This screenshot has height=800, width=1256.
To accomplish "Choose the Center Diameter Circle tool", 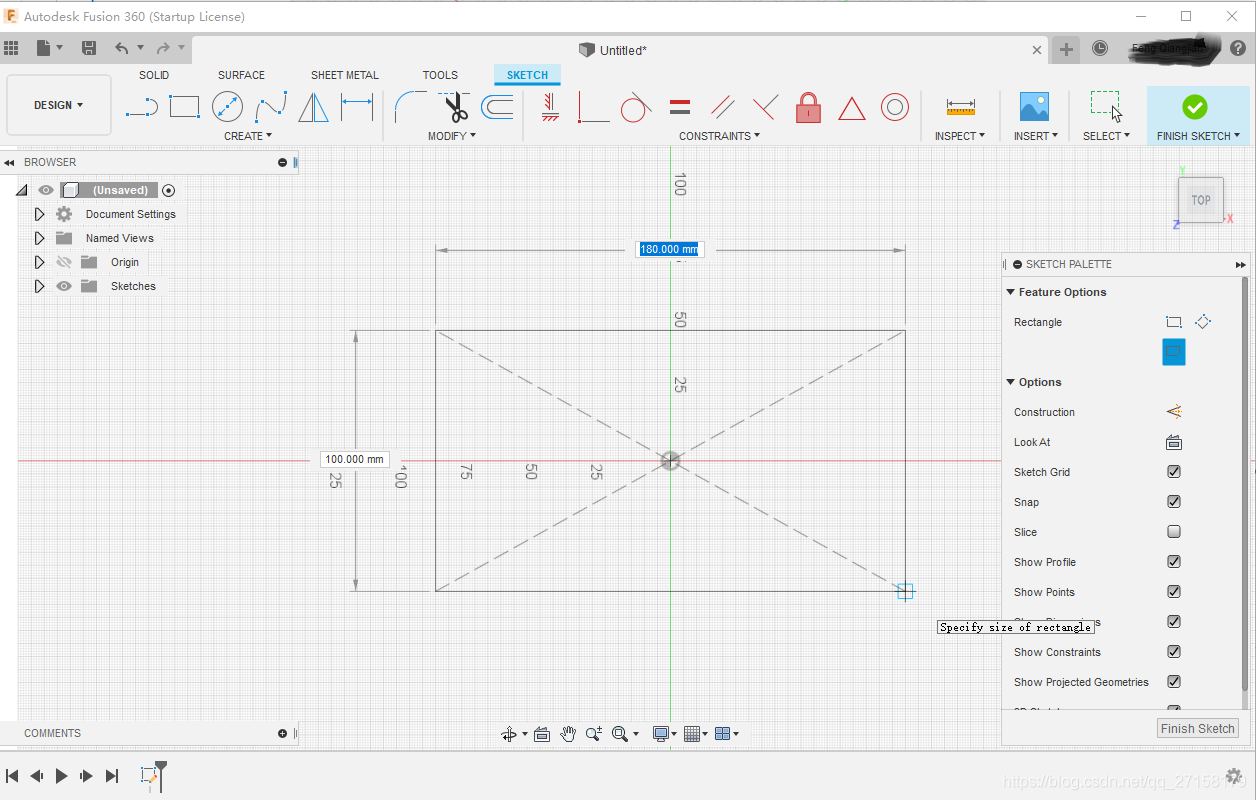I will click(227, 107).
